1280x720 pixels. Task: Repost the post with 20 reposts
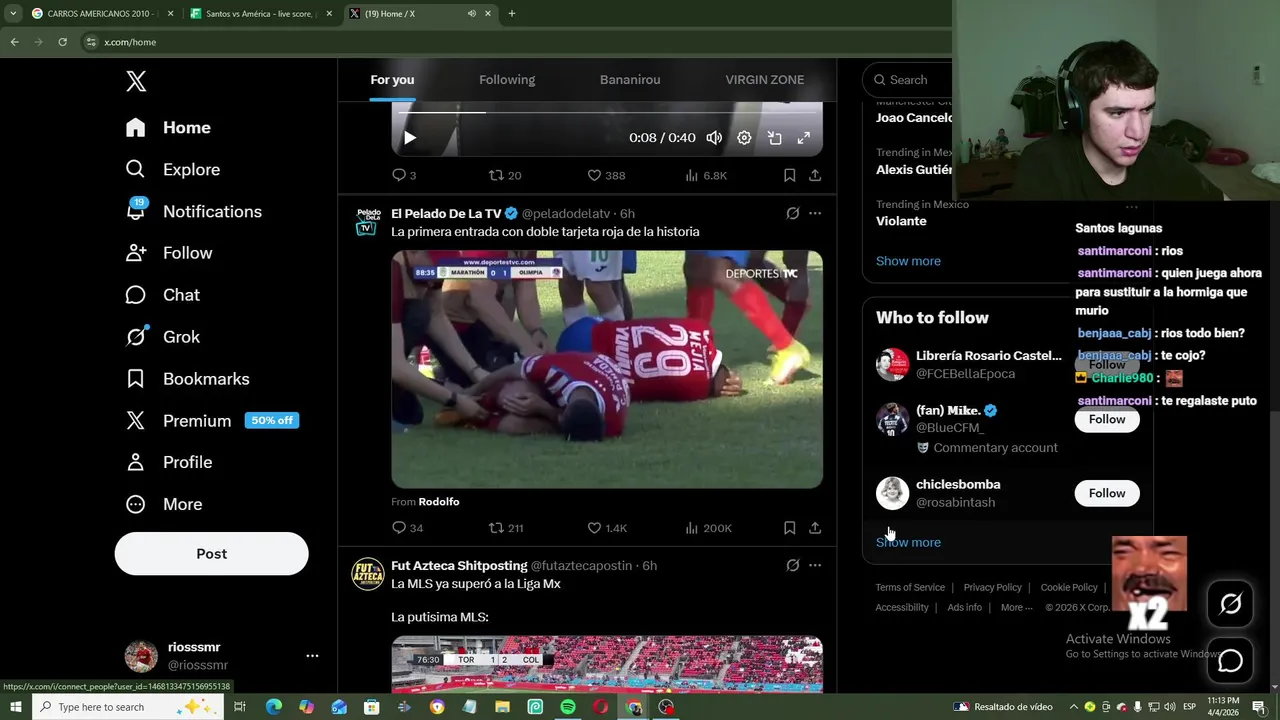pyautogui.click(x=505, y=175)
